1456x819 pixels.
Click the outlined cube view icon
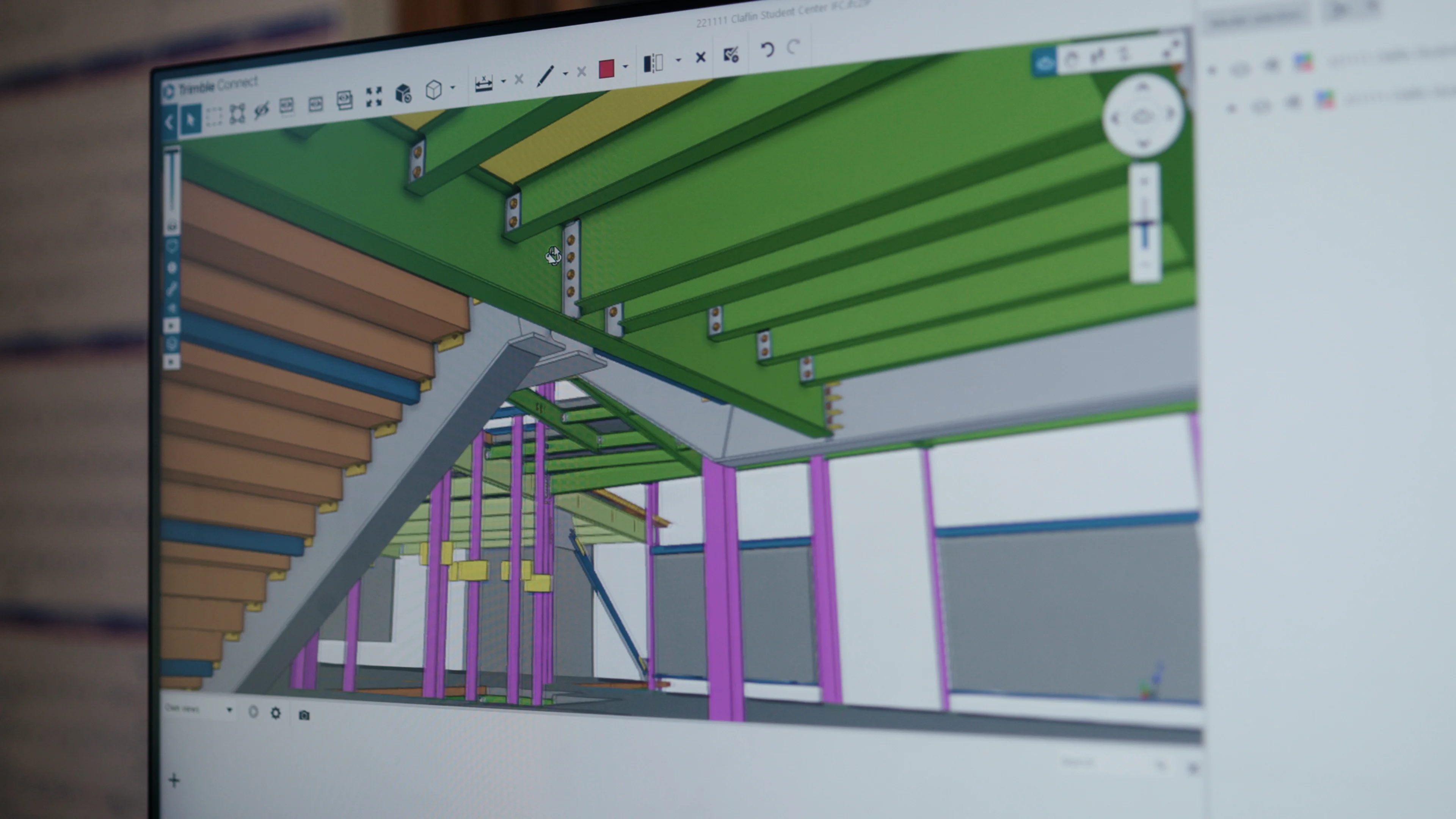[x=433, y=89]
